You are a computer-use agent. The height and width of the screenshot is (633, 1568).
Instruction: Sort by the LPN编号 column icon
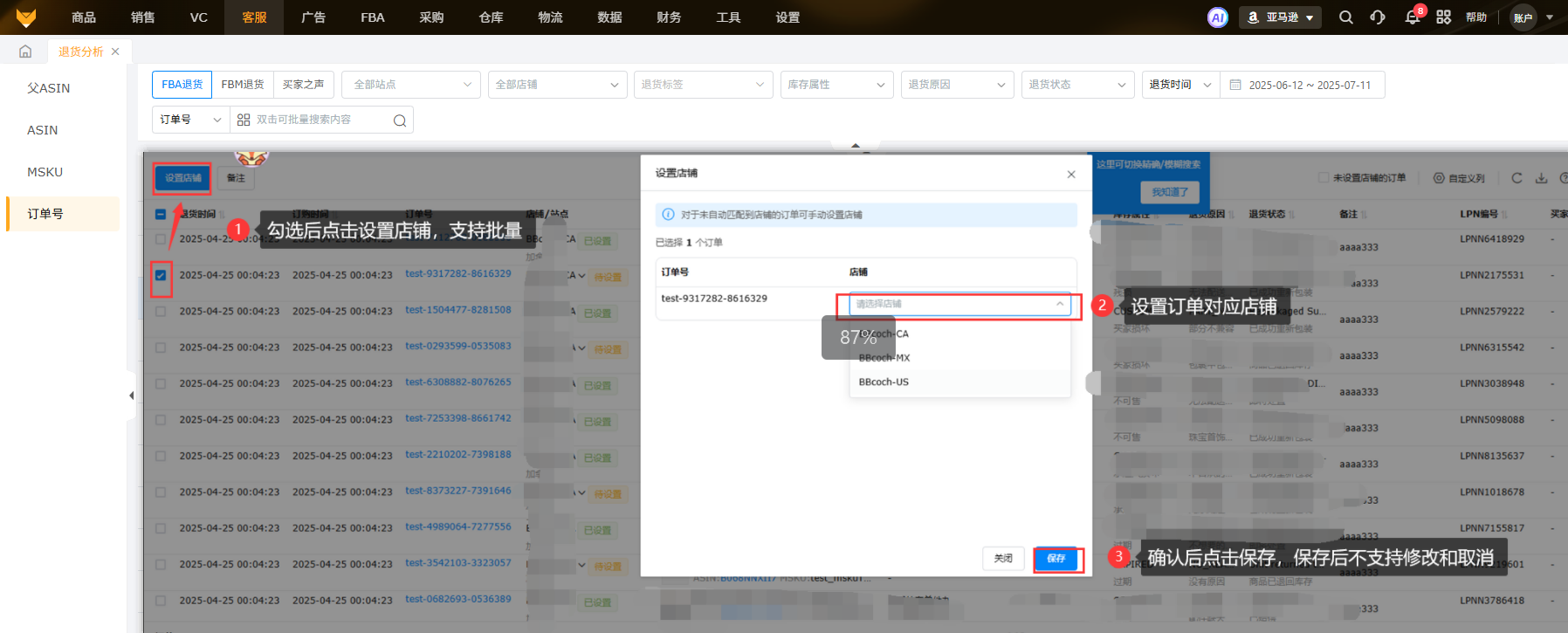point(1505,215)
